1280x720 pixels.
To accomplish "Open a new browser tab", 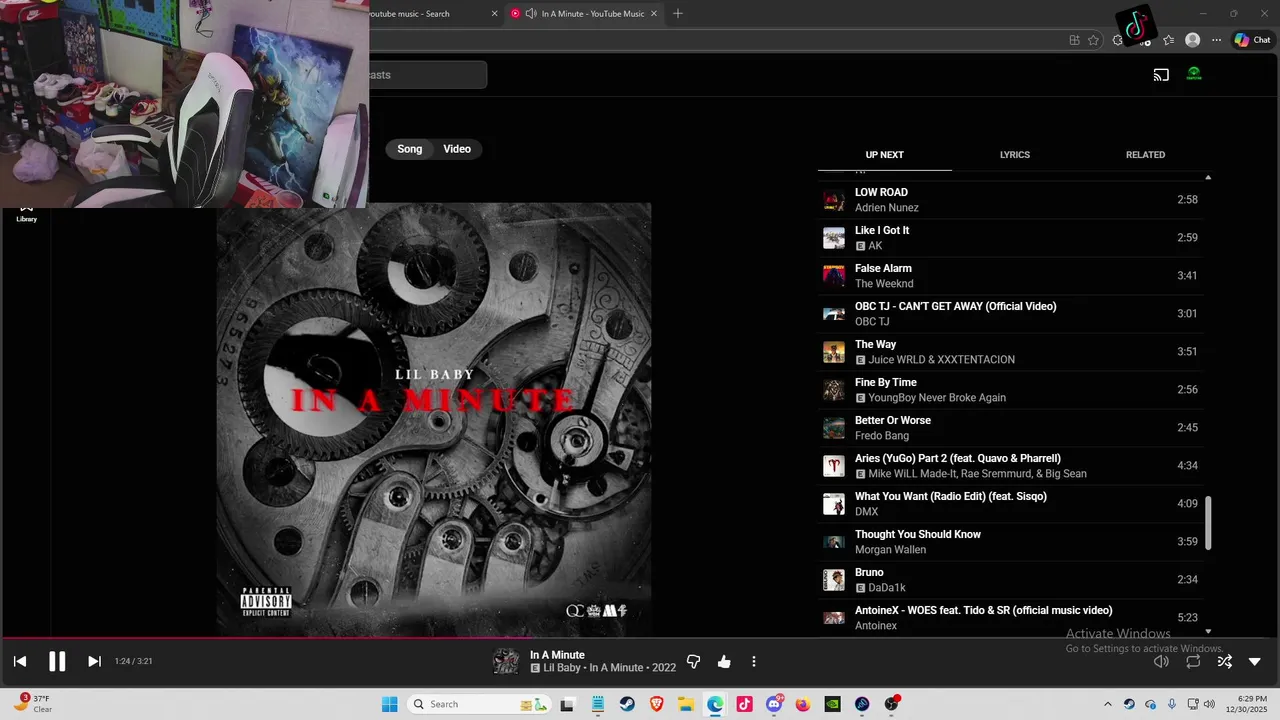I will [678, 14].
